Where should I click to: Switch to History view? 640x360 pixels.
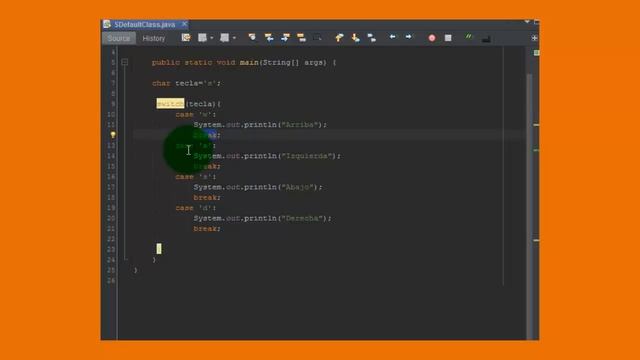tap(154, 38)
